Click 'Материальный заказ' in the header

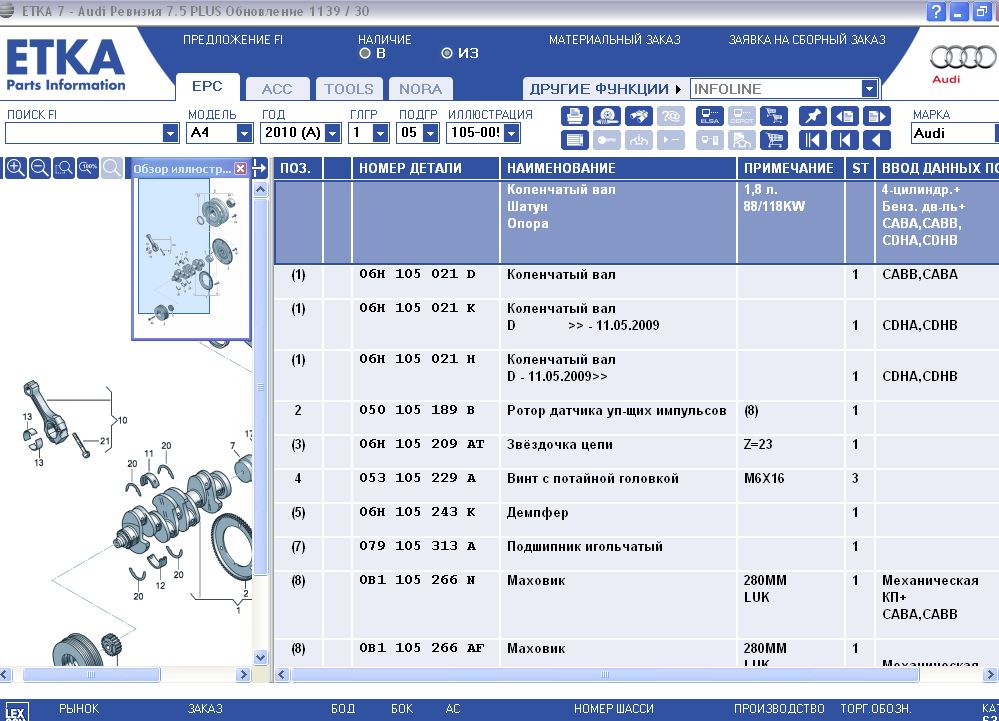[x=614, y=40]
